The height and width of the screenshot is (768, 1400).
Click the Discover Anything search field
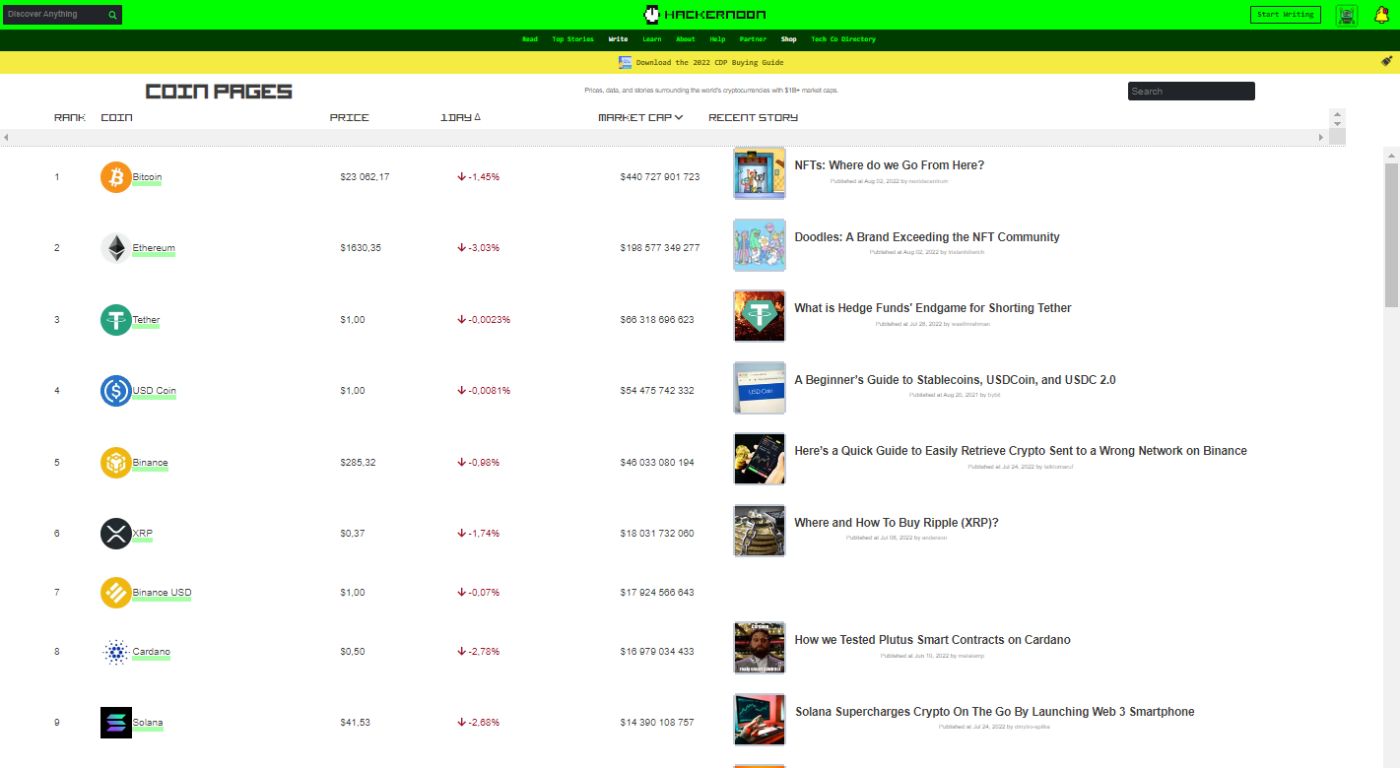pos(54,15)
